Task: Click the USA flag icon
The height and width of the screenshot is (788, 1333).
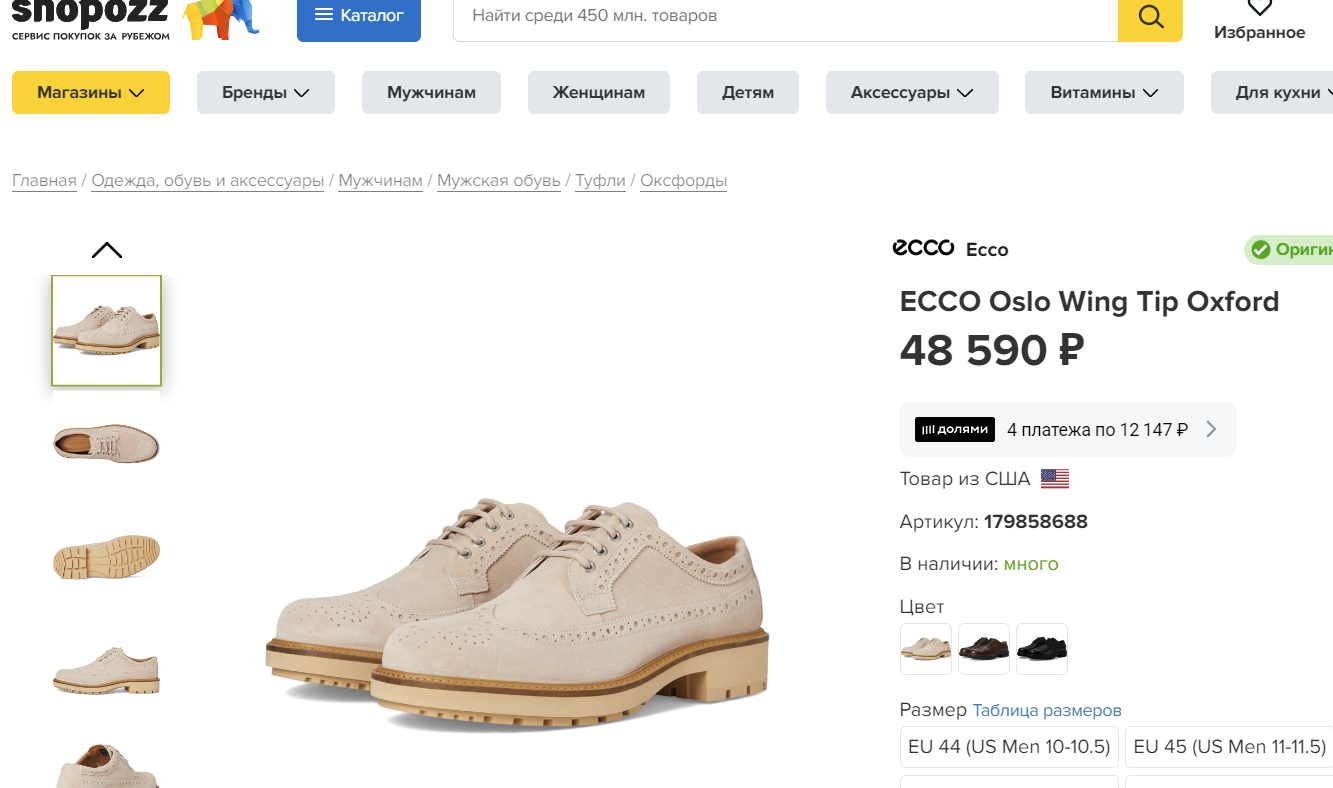Action: pos(1055,479)
